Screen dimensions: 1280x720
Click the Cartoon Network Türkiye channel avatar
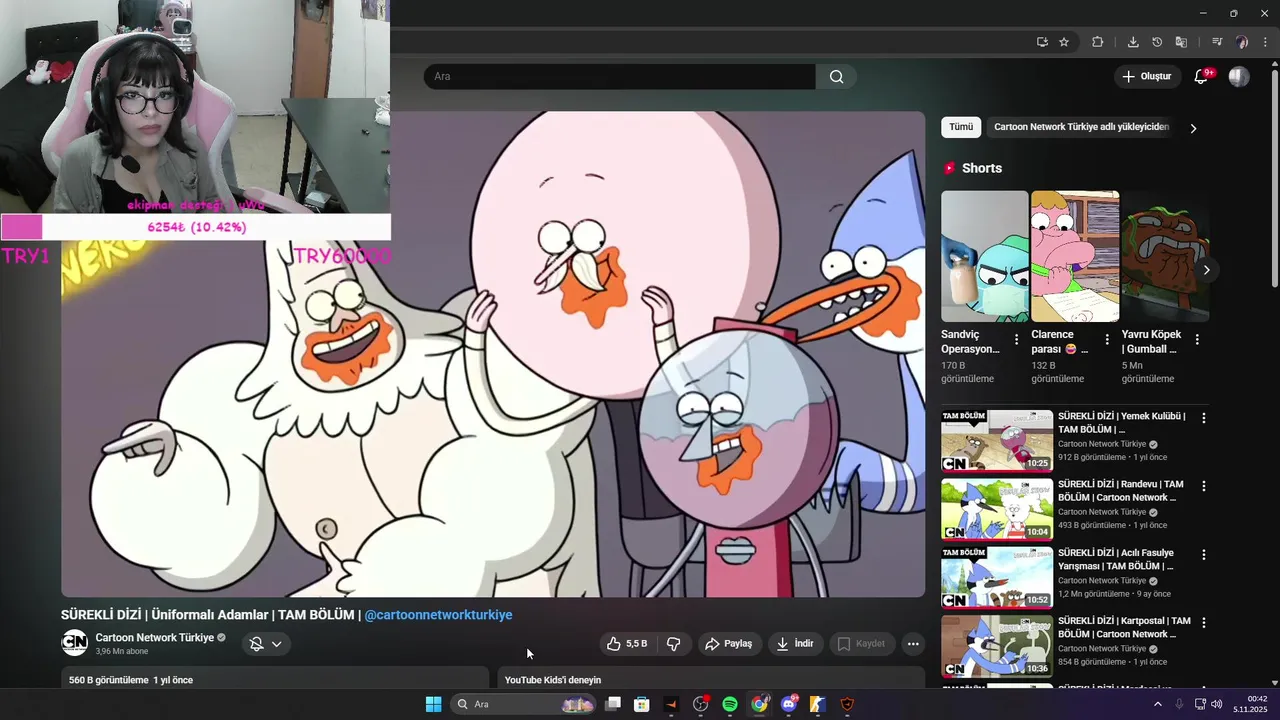click(75, 643)
